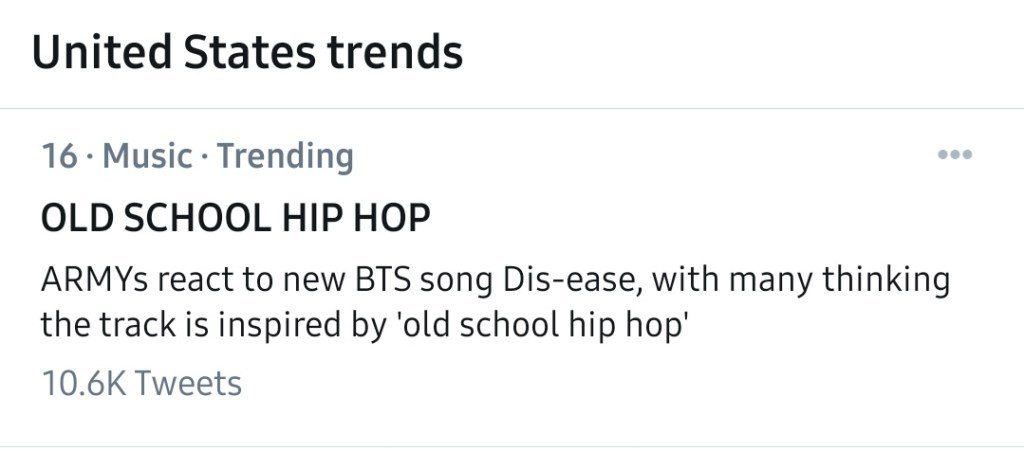Image resolution: width=1024 pixels, height=451 pixels.
Task: Select the rank number 16
Action: 59,156
